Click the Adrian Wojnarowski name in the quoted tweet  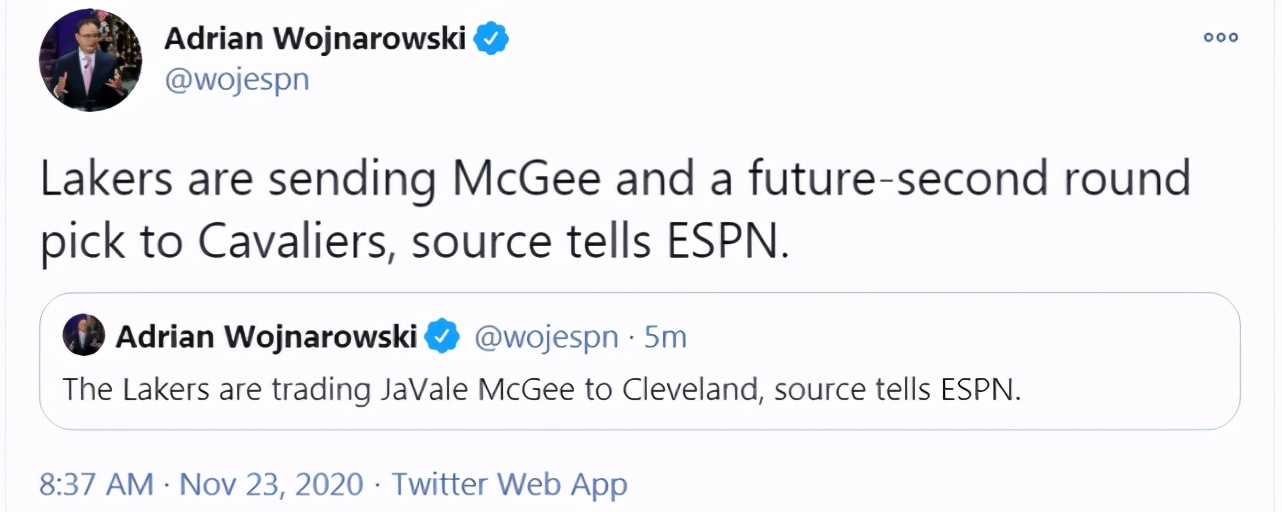(x=266, y=337)
